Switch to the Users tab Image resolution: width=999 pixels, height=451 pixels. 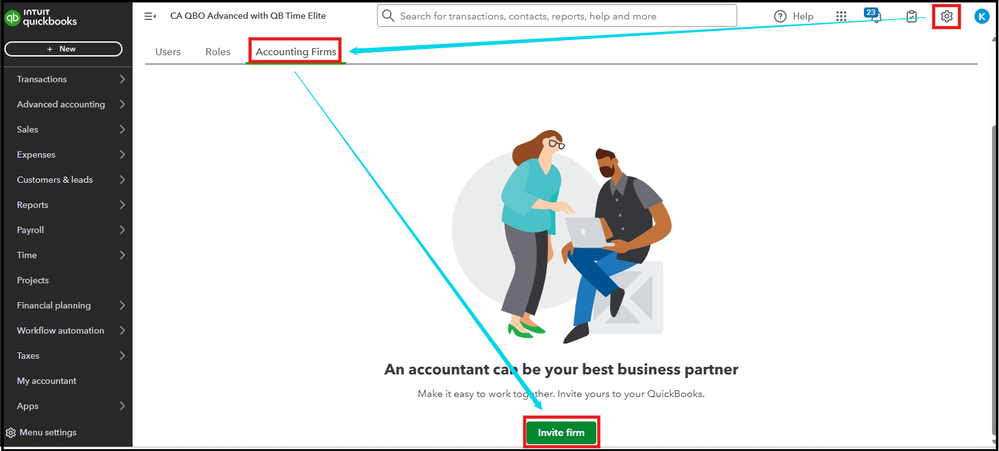(x=168, y=52)
